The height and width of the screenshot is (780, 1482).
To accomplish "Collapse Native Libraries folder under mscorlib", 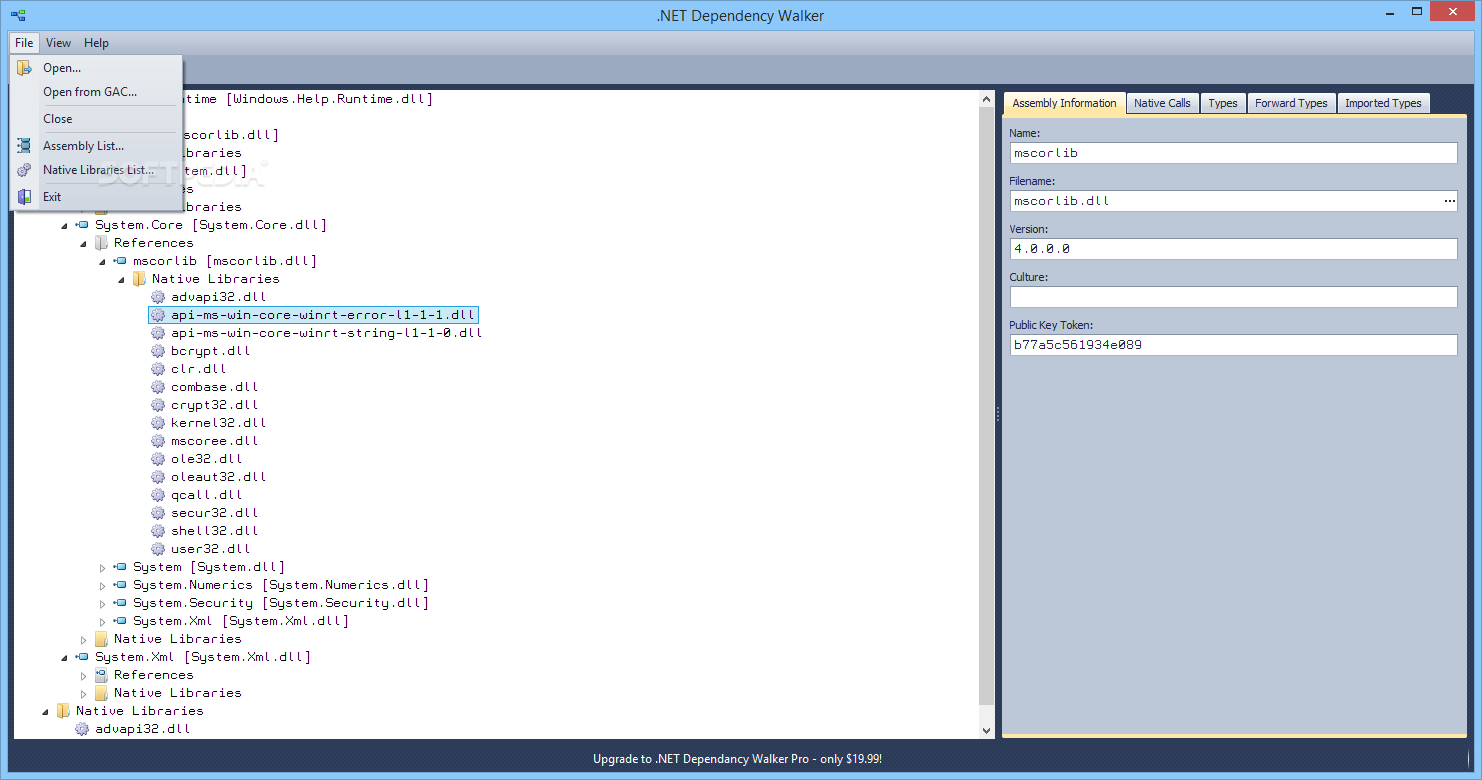I will point(121,280).
